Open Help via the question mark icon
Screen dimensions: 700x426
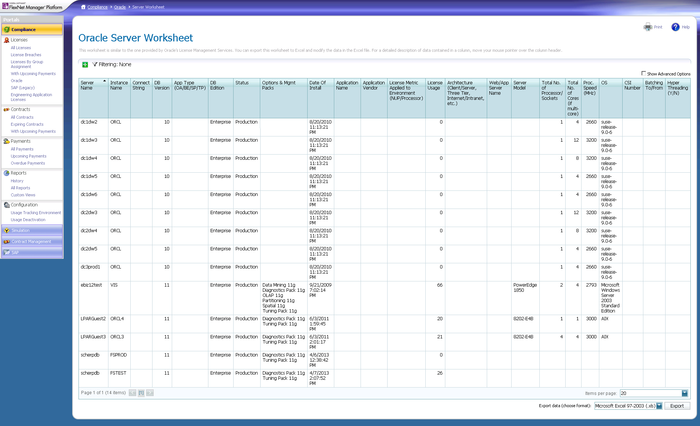[x=674, y=27]
